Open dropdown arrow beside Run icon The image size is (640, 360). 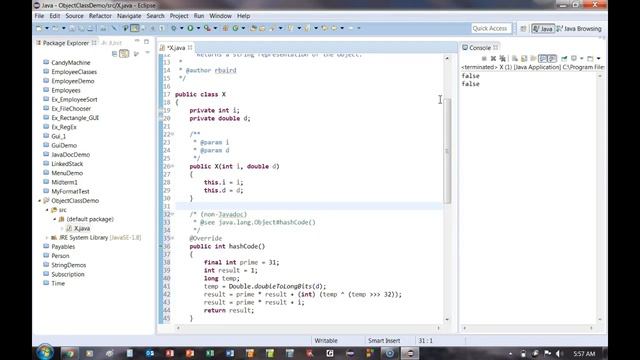tap(198, 28)
